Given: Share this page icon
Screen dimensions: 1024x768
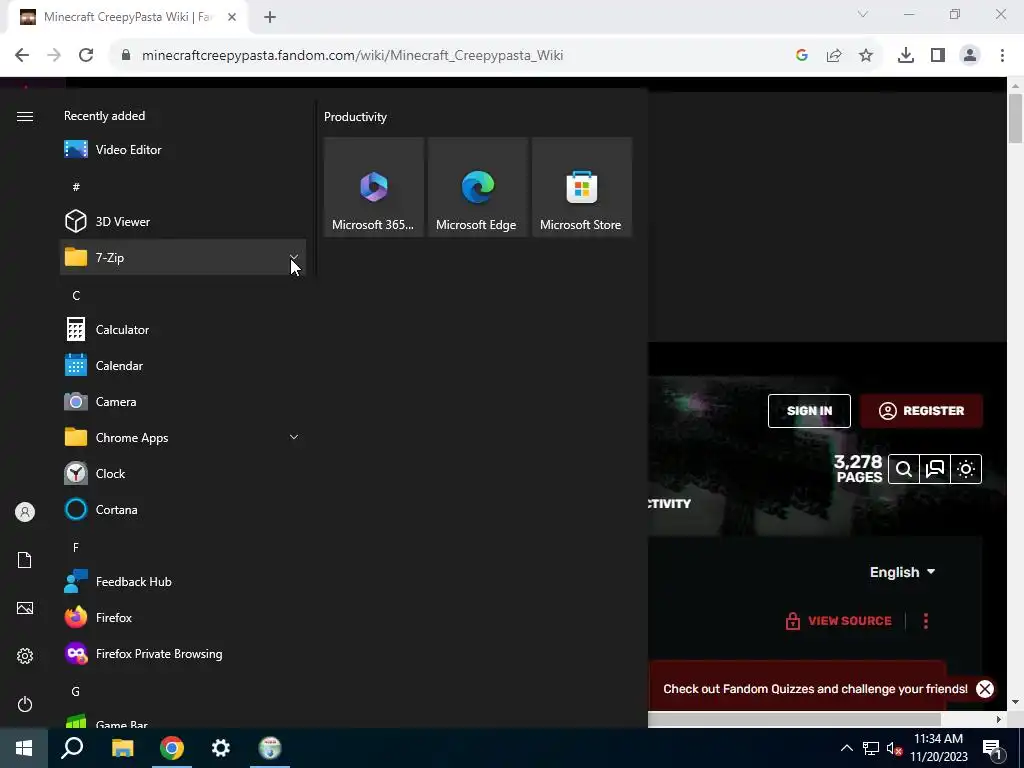Looking at the screenshot, I should pos(834,56).
